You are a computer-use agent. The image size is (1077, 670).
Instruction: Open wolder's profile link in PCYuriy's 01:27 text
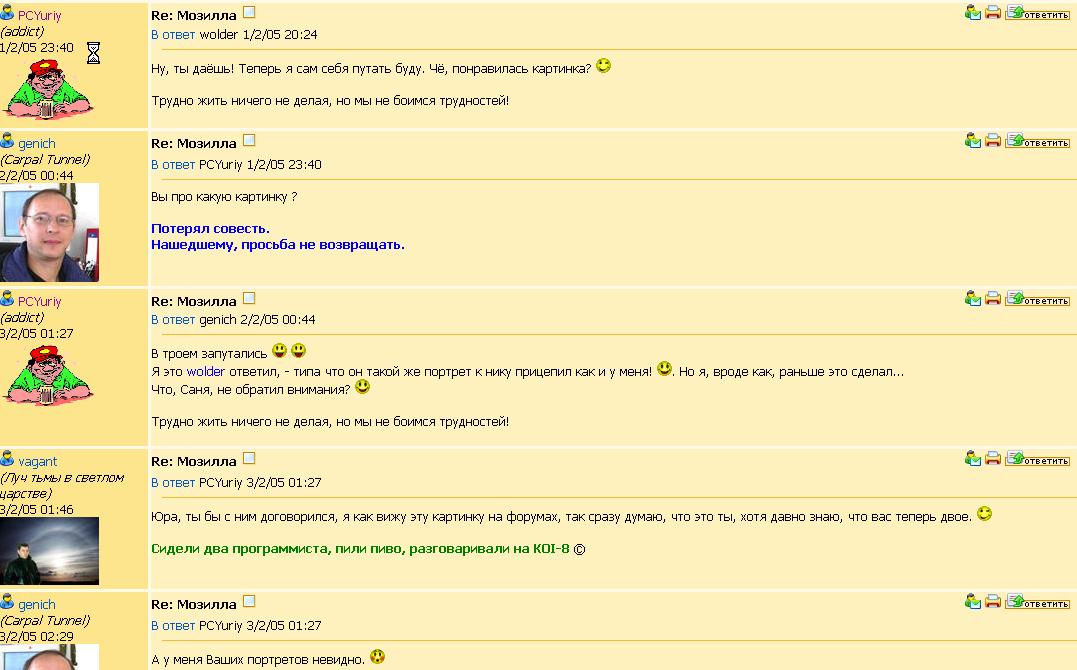(x=205, y=372)
